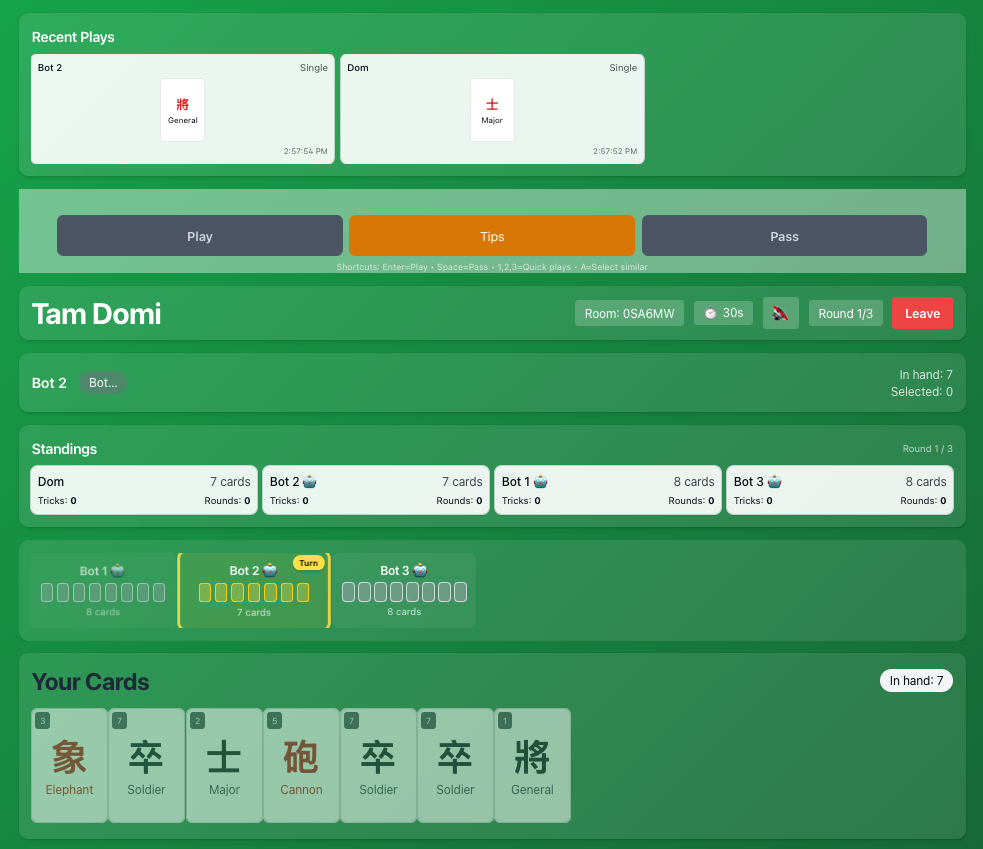Pass the current turn
The width and height of the screenshot is (983, 849).
pos(784,236)
